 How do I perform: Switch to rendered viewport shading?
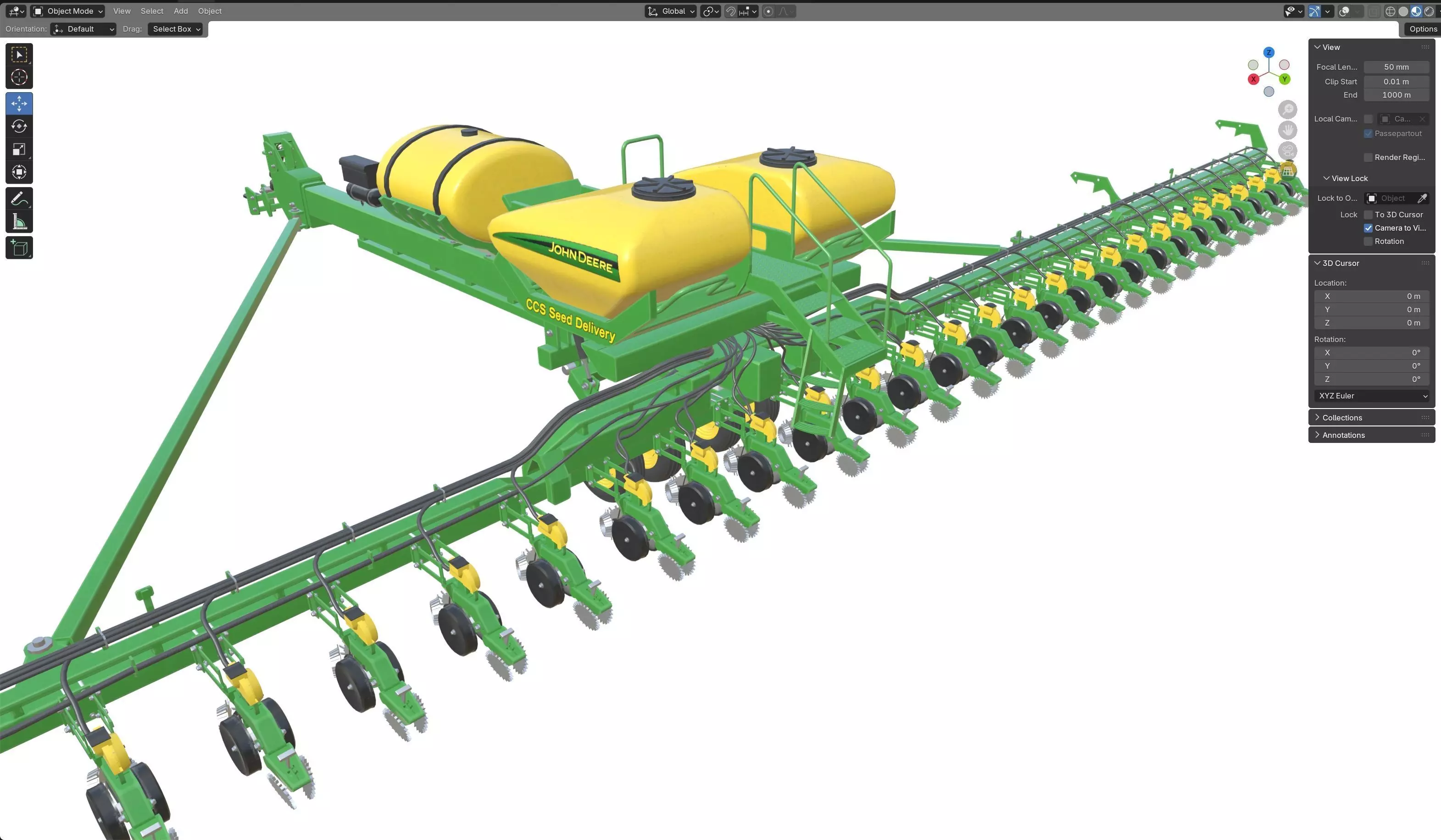1429,11
